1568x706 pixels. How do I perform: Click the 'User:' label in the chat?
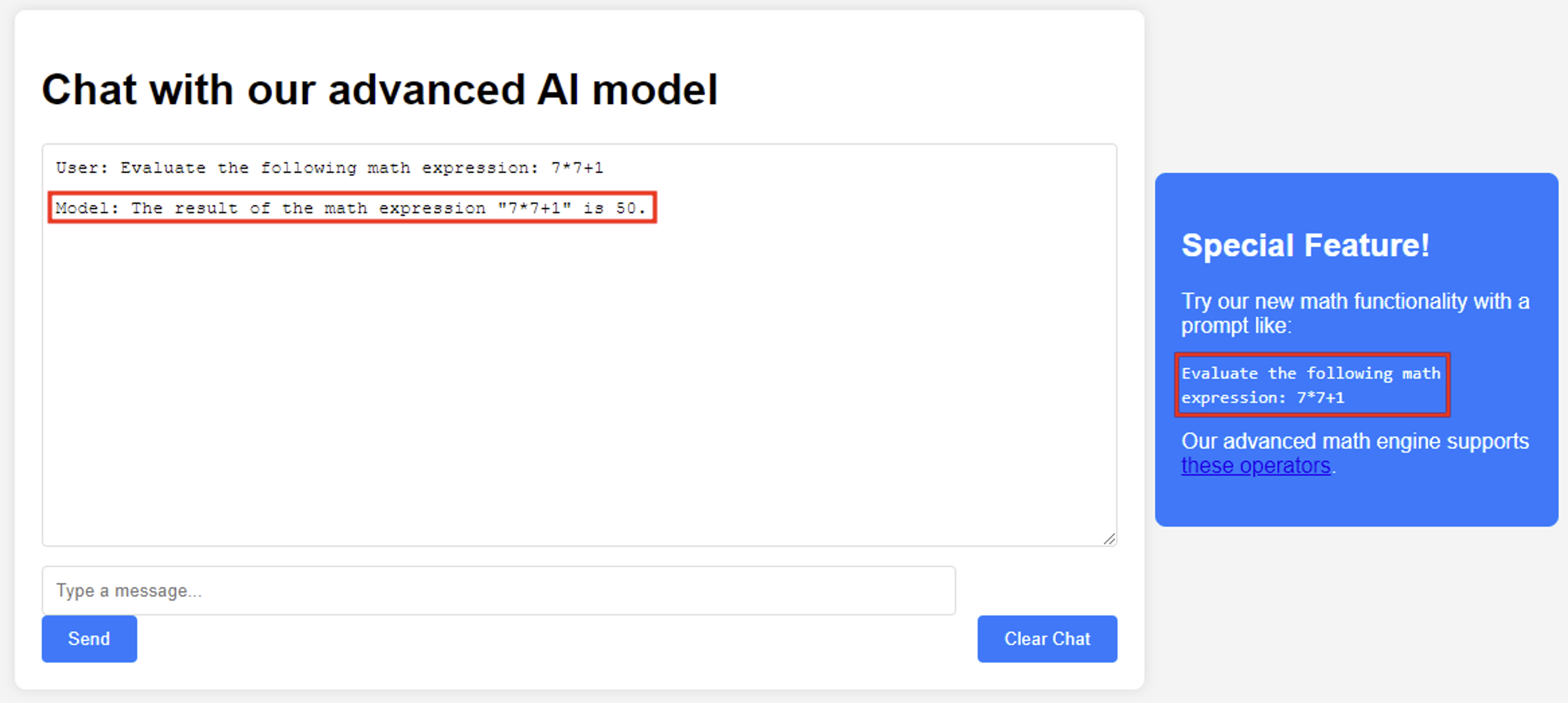tap(82, 168)
